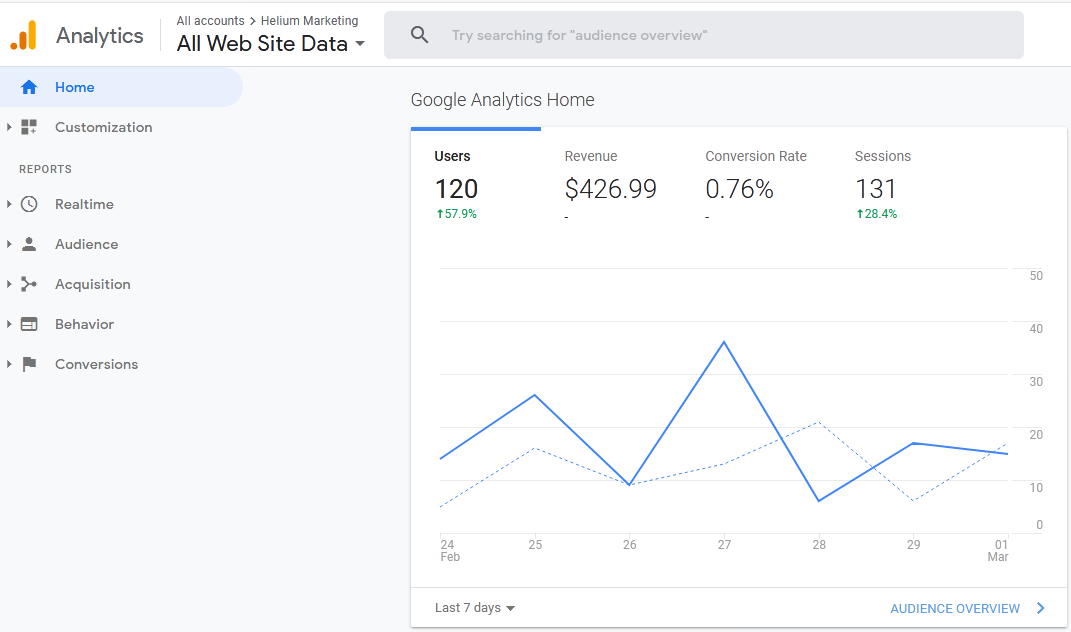The height and width of the screenshot is (632, 1071).
Task: Select the Sessions metric tab
Action: coord(882,184)
